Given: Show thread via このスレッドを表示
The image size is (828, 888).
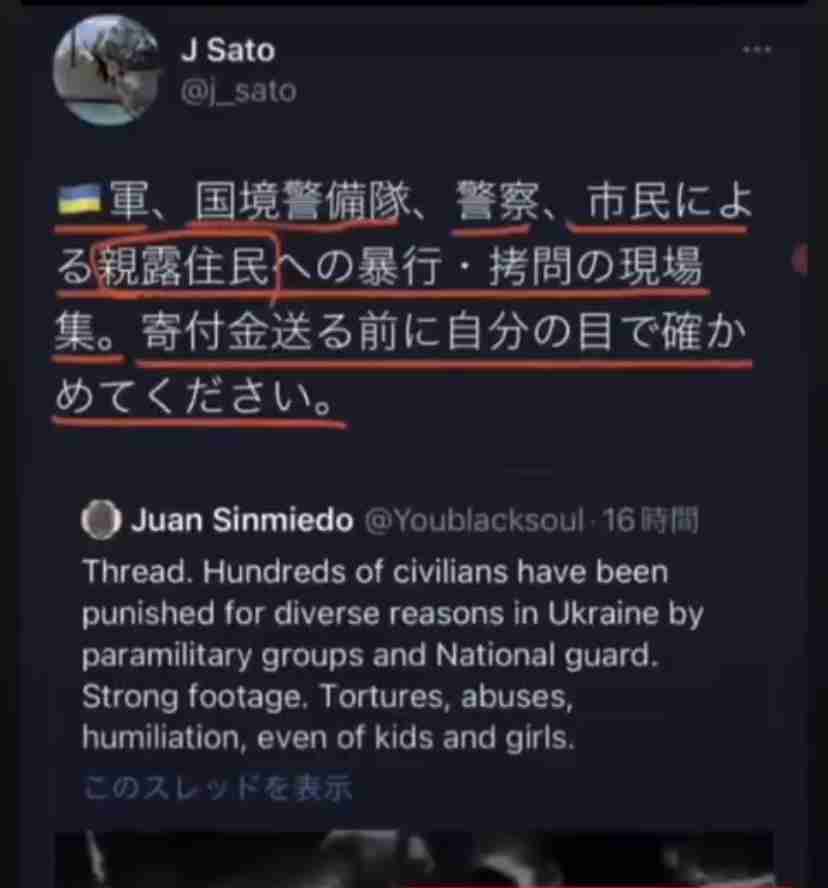Looking at the screenshot, I should pyautogui.click(x=217, y=788).
